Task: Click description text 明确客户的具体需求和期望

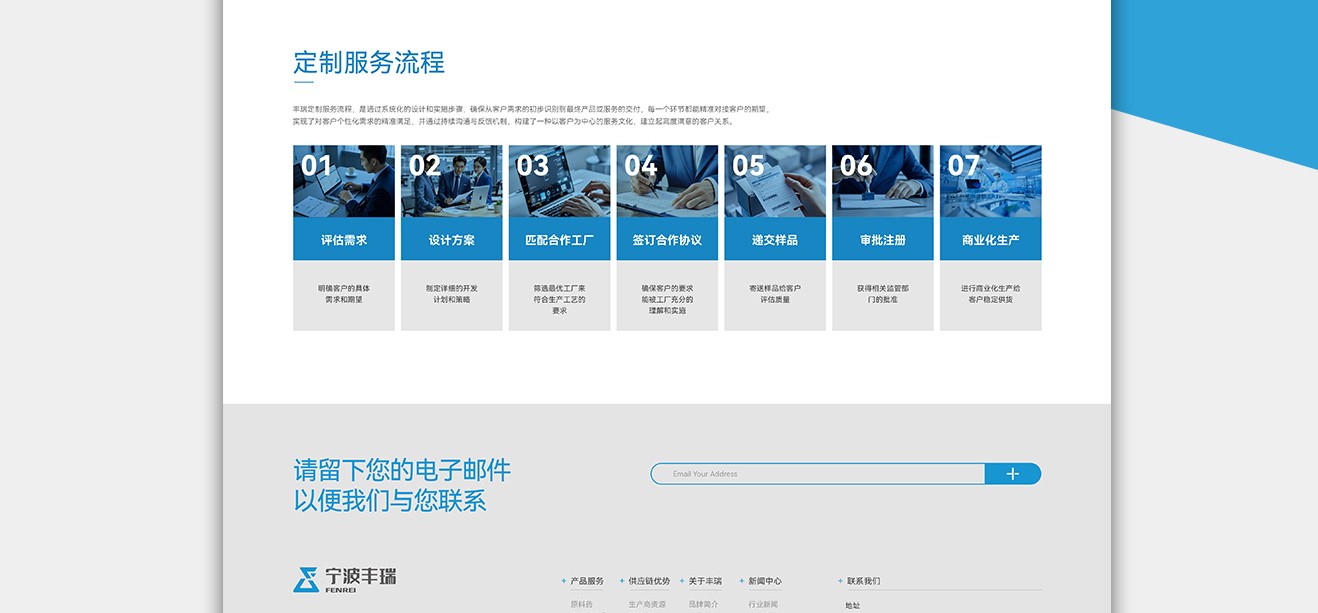Action: pyautogui.click(x=344, y=294)
